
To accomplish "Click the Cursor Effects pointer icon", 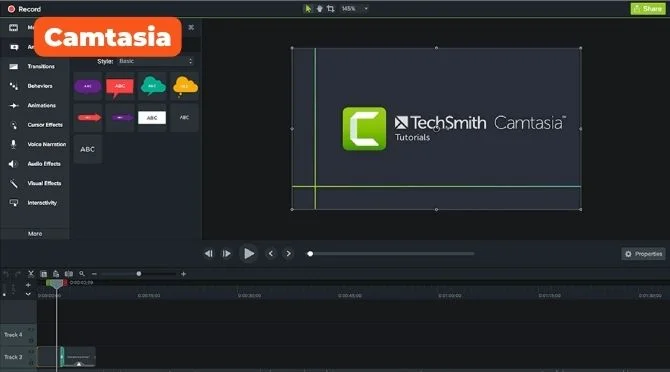I will pyautogui.click(x=14, y=125).
